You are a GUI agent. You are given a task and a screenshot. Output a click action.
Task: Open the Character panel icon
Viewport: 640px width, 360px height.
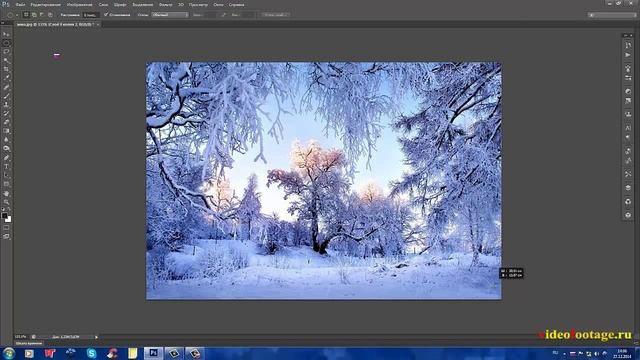click(x=628, y=128)
